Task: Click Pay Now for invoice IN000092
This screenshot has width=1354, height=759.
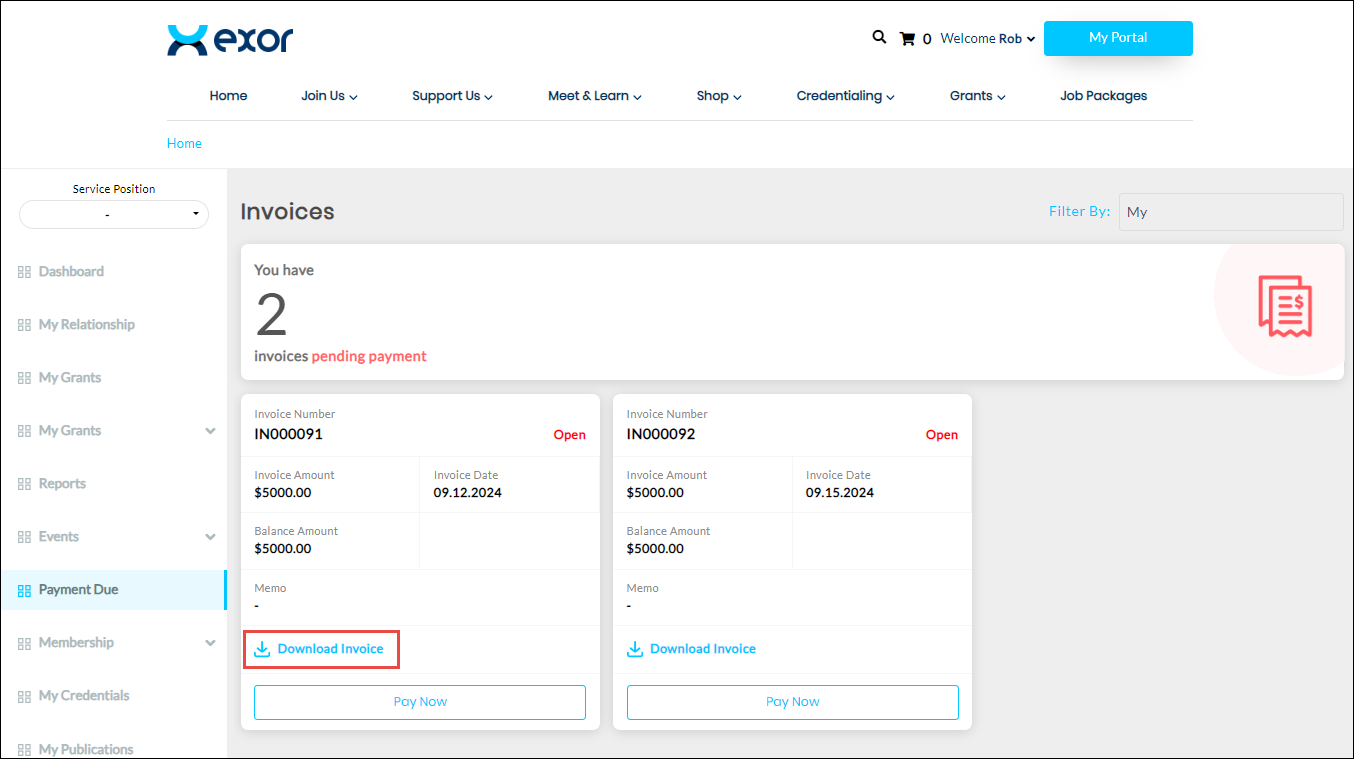Action: click(792, 702)
